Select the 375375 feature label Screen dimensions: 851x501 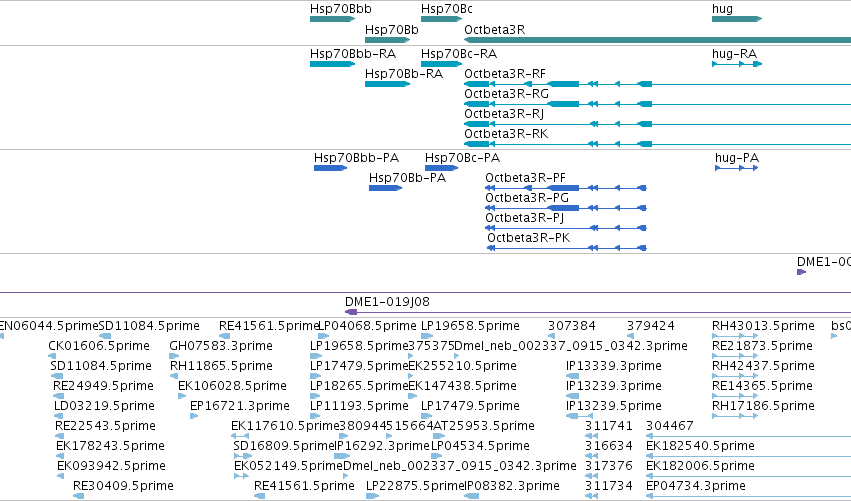click(431, 346)
